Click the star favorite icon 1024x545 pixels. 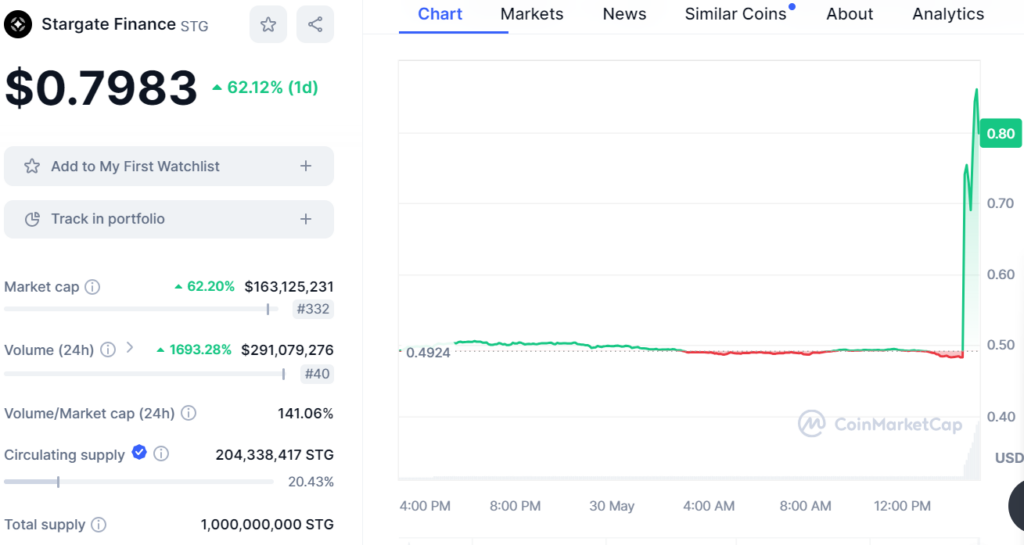268,24
